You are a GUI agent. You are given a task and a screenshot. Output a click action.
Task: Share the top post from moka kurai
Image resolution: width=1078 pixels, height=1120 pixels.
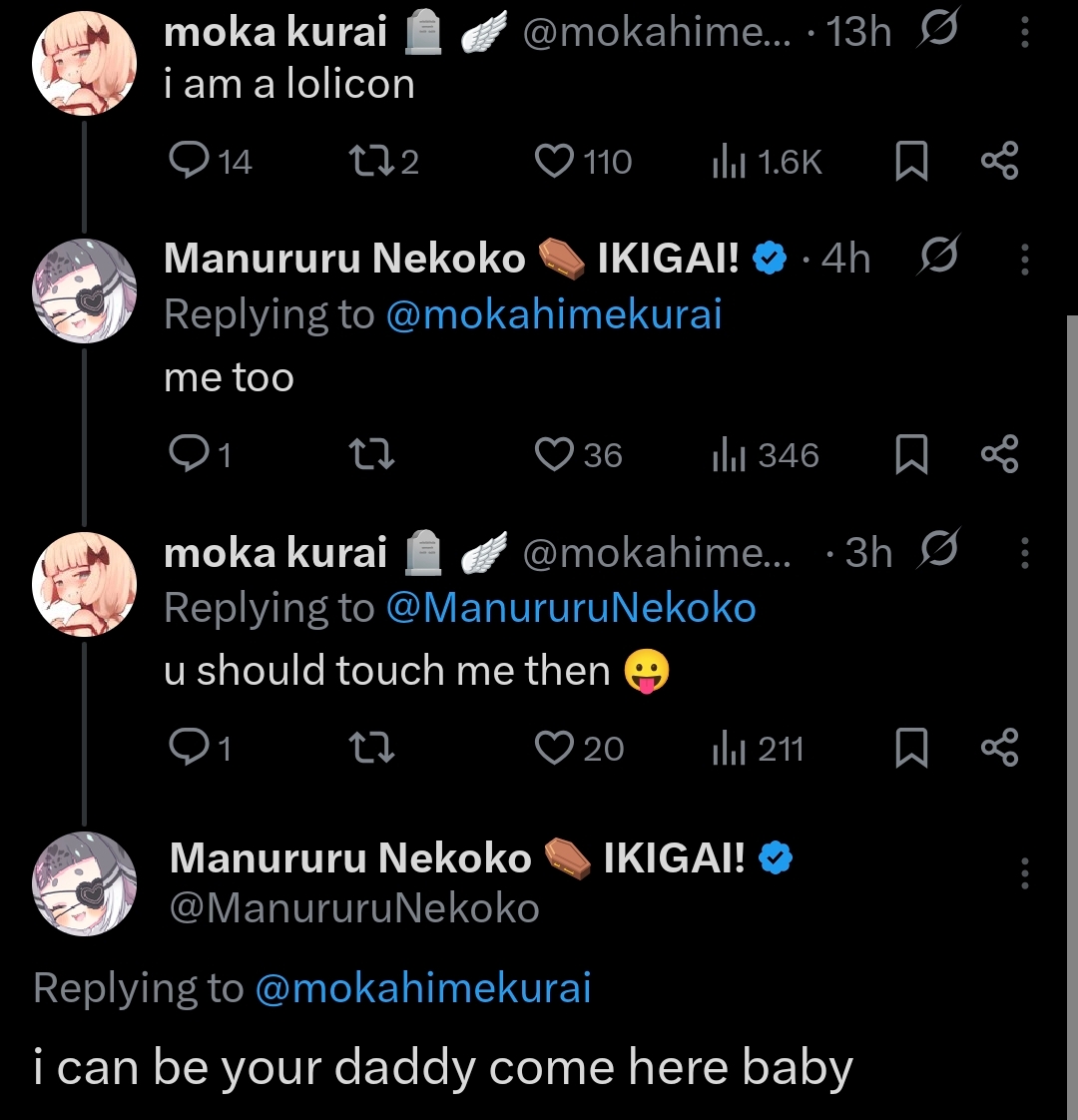pos(999,161)
